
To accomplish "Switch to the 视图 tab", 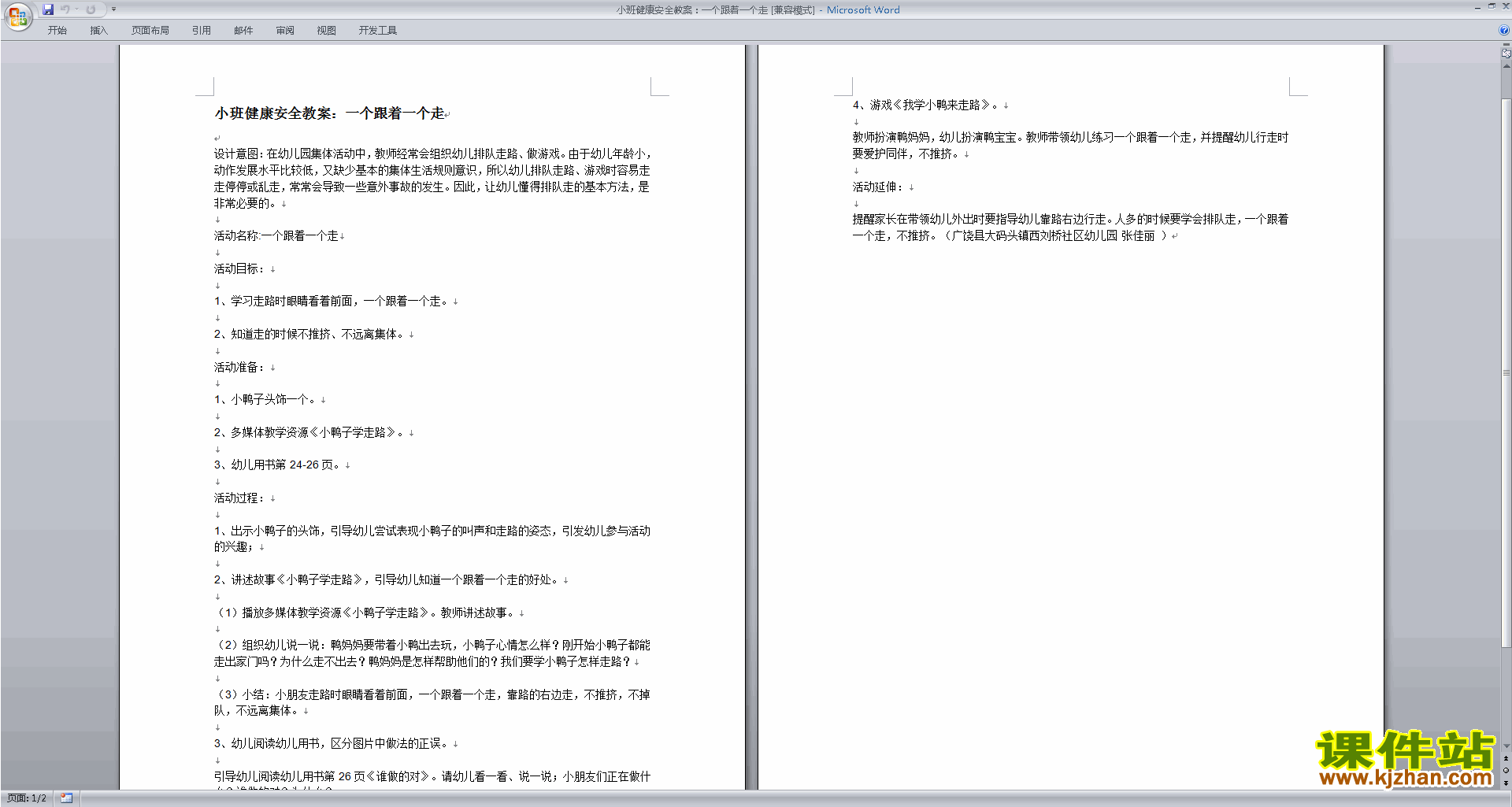I will [326, 31].
